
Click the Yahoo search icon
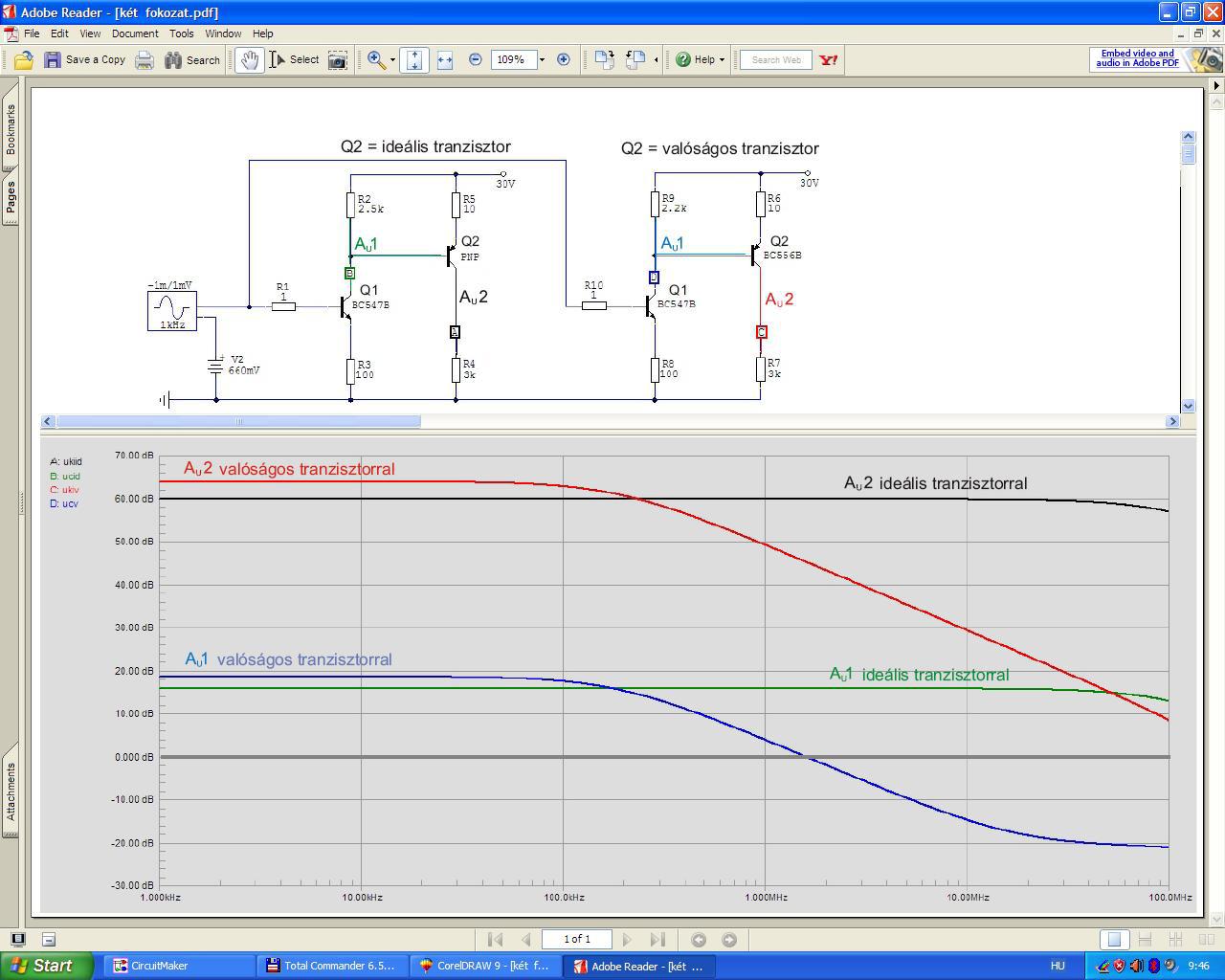(x=829, y=59)
